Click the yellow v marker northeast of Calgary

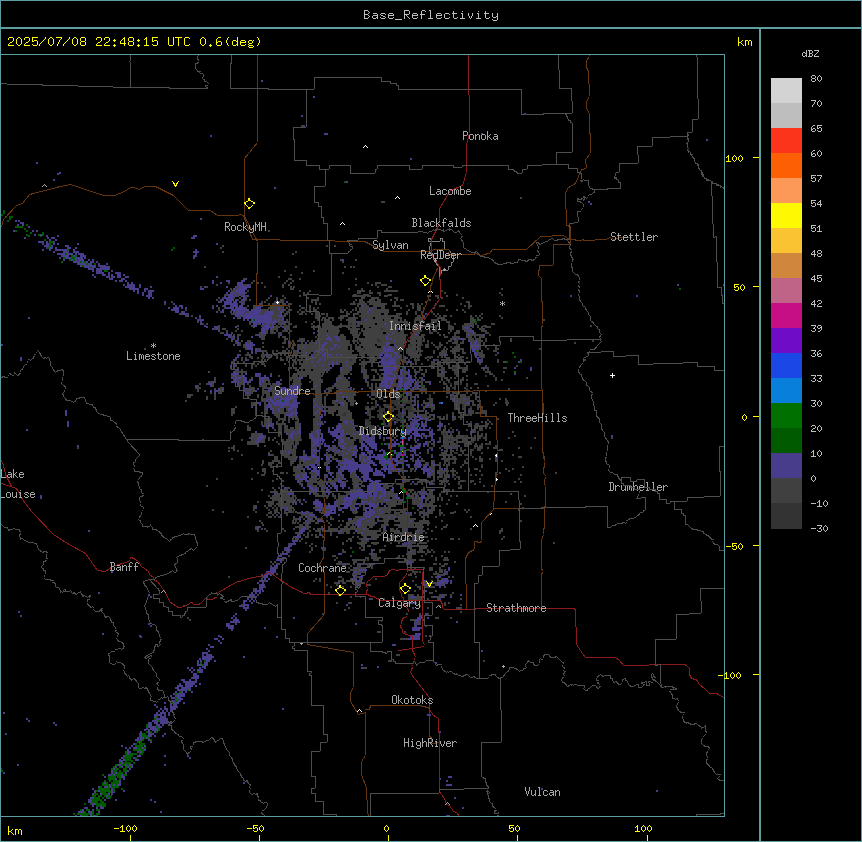429,584
